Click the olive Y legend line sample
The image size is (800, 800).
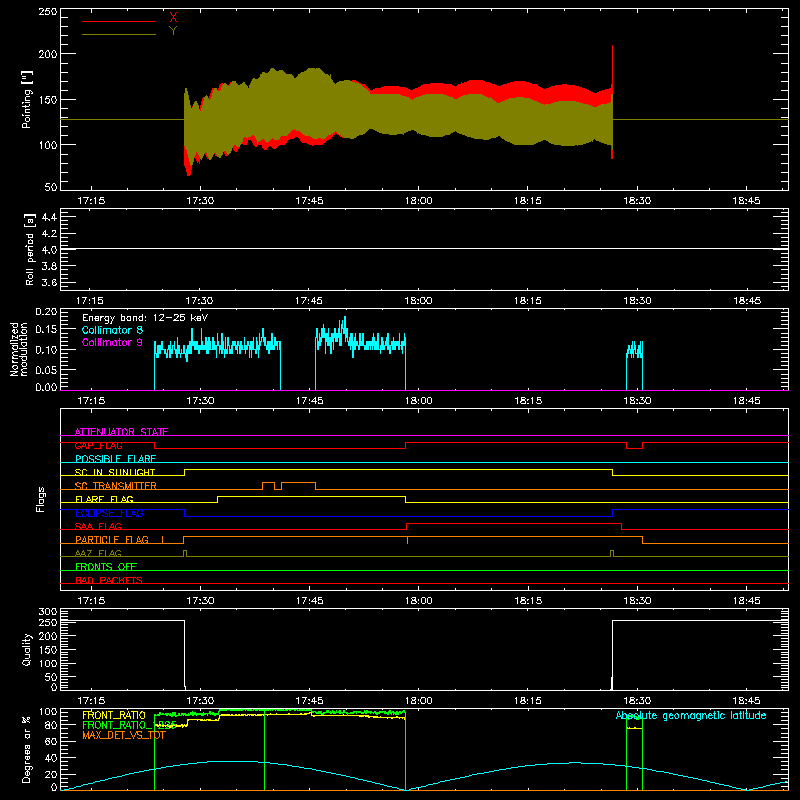[119, 34]
